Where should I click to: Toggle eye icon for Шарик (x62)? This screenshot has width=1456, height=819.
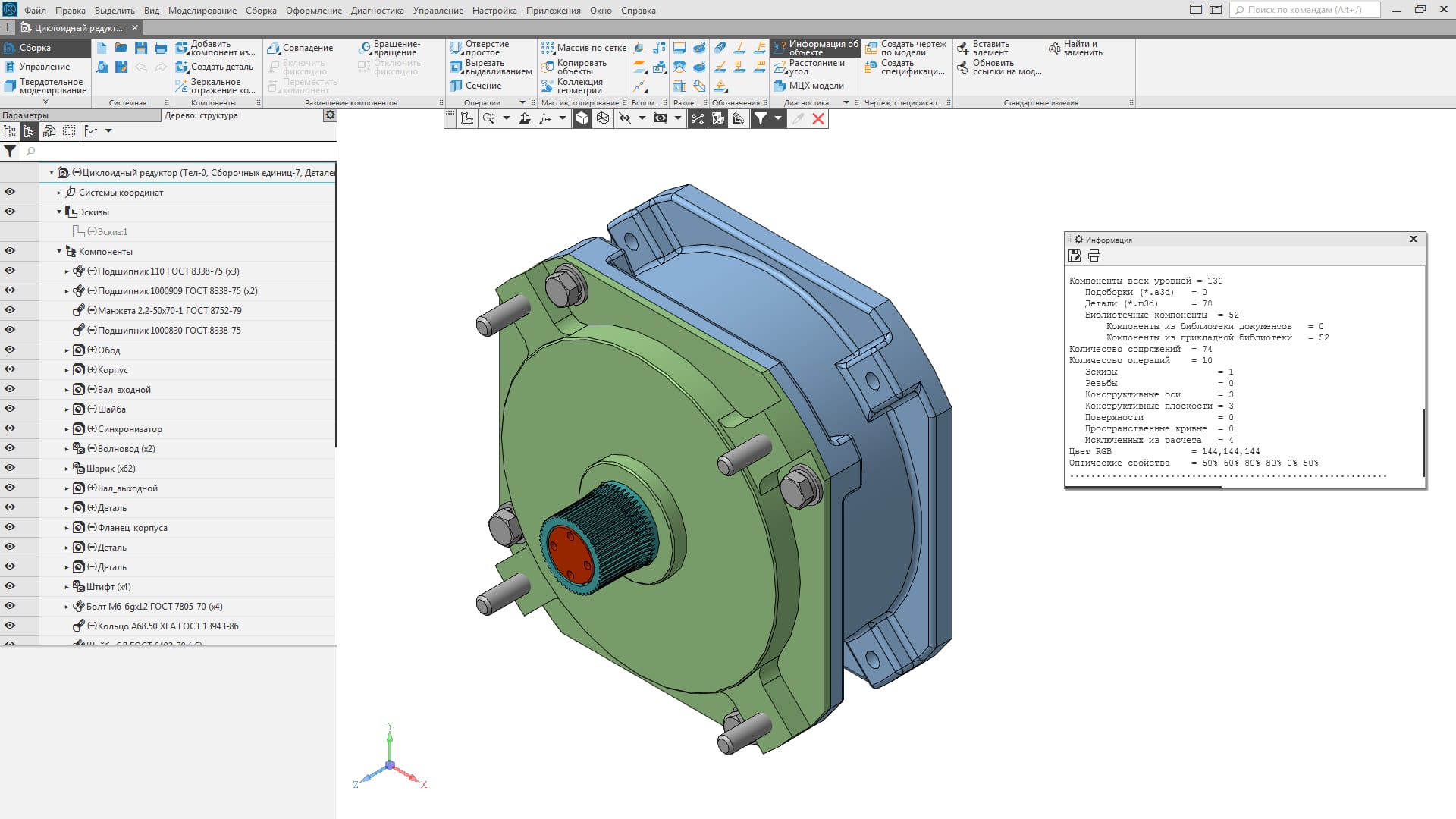[10, 468]
